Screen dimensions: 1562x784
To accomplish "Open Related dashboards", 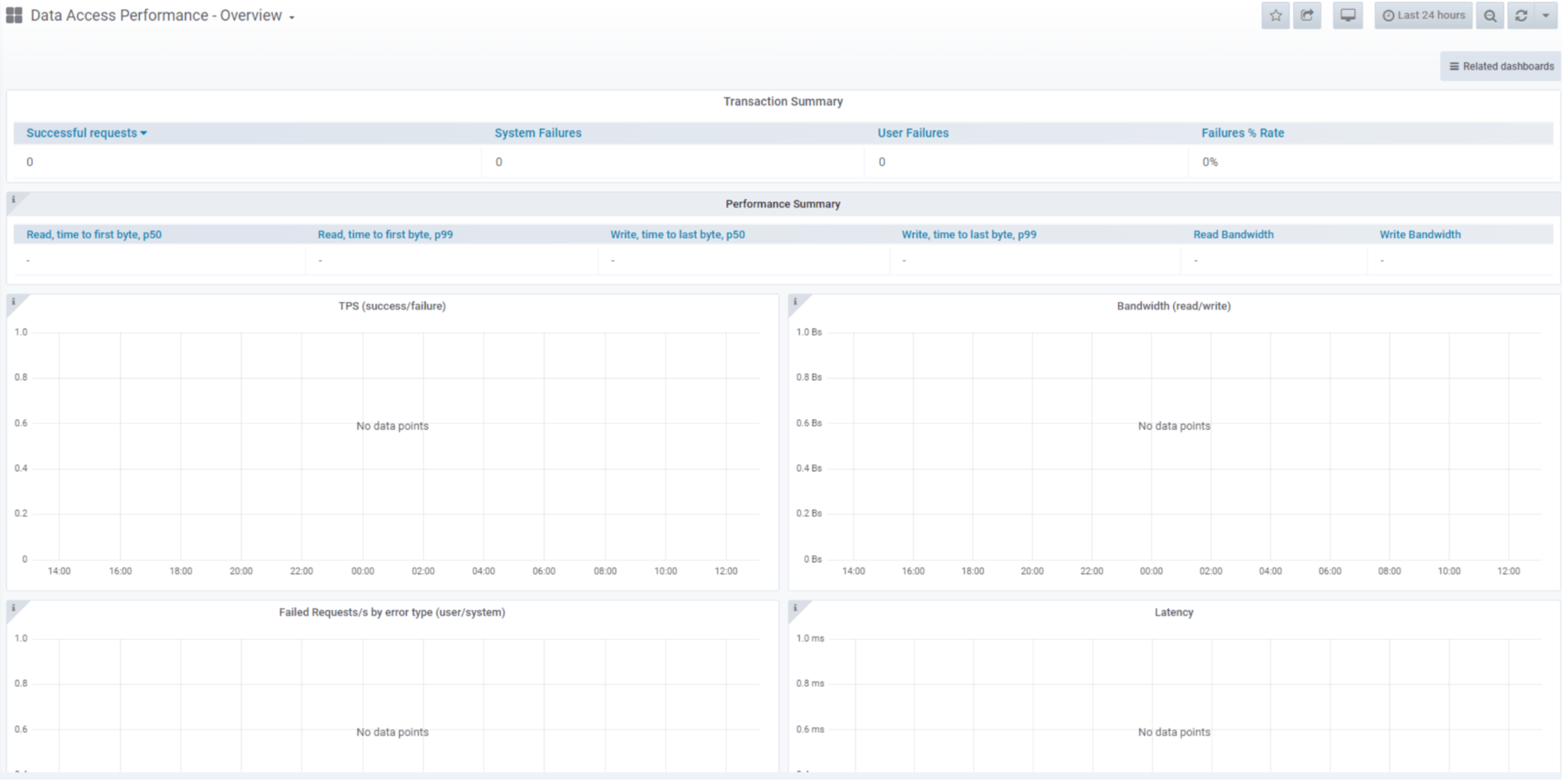I will click(x=1499, y=65).
